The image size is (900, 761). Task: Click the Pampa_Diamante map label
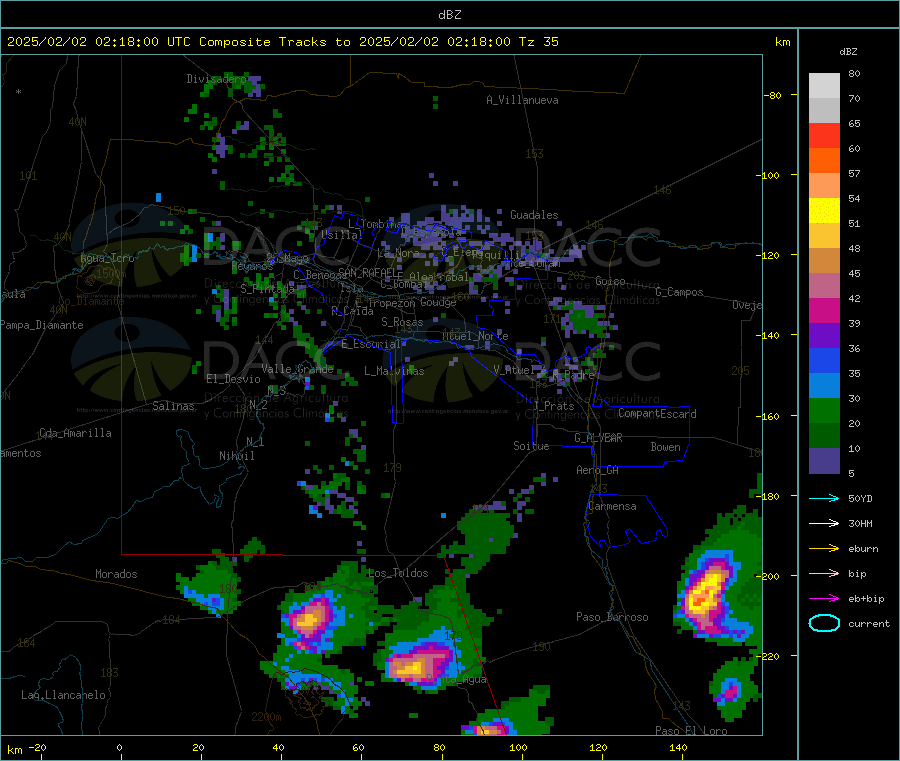tap(42, 325)
